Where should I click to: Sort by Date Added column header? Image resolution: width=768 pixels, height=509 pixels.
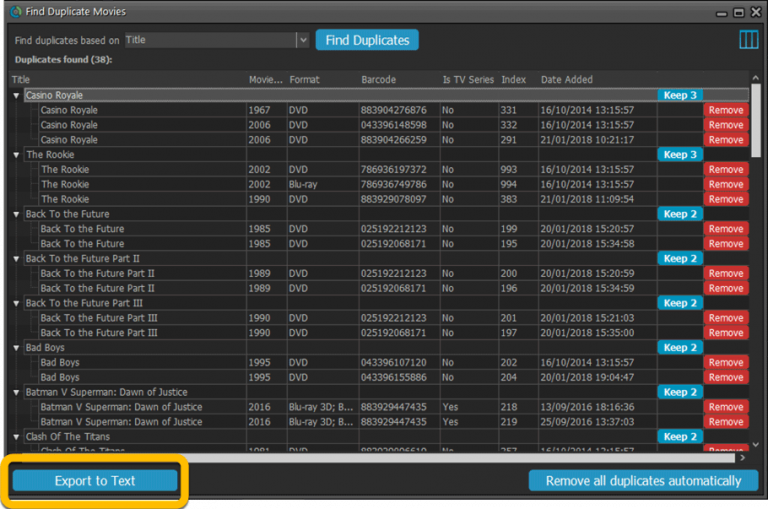(597, 79)
